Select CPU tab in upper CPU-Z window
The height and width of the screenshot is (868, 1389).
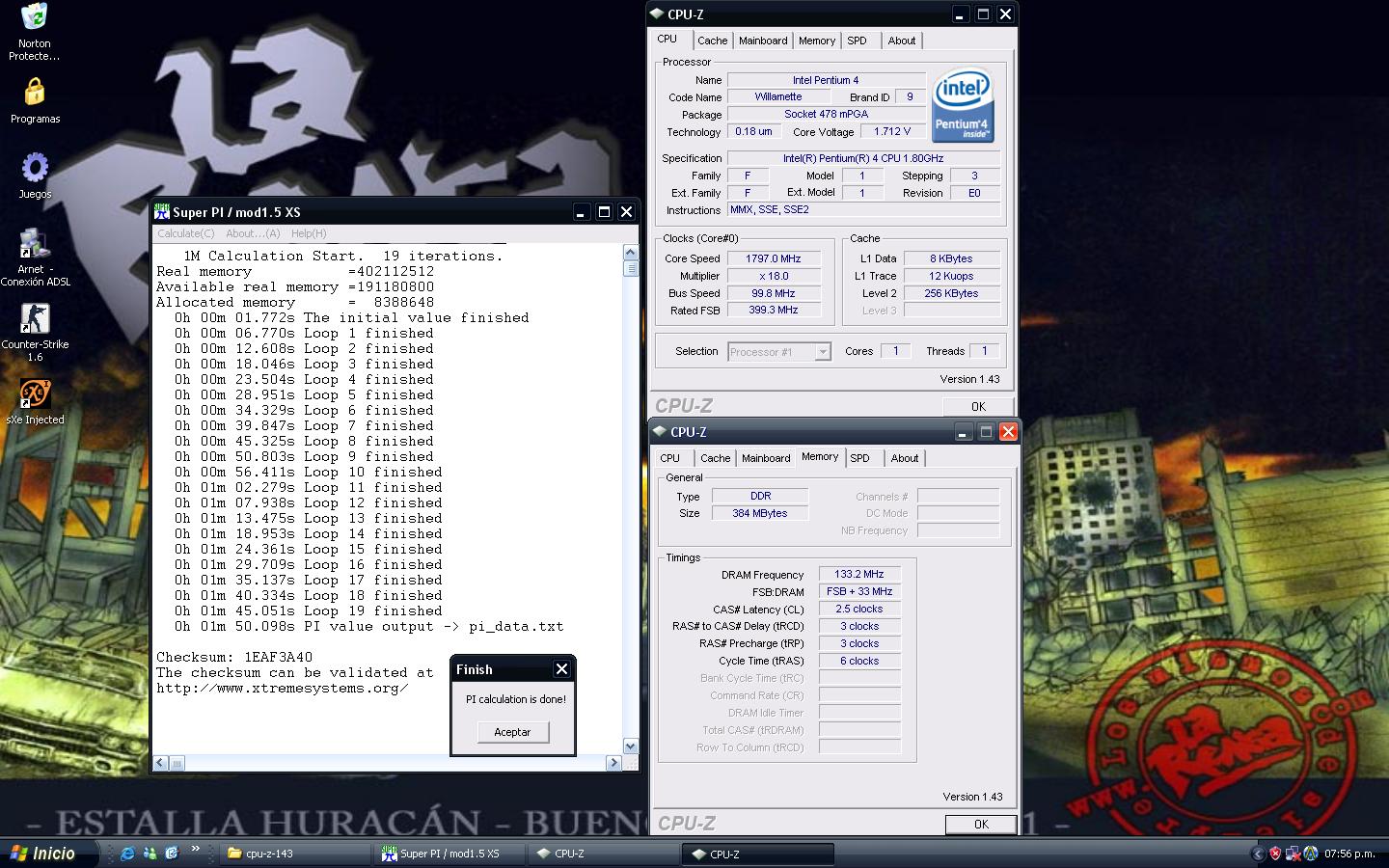[x=667, y=39]
